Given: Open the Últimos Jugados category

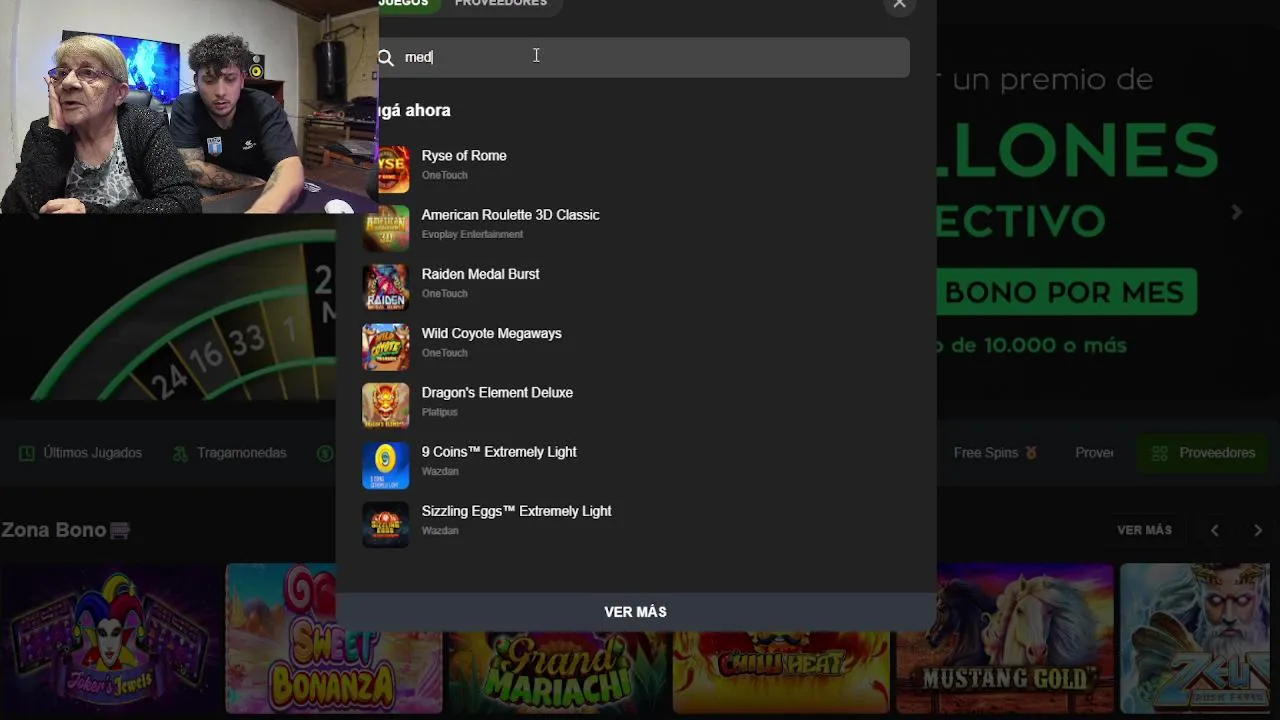Looking at the screenshot, I should coord(81,453).
